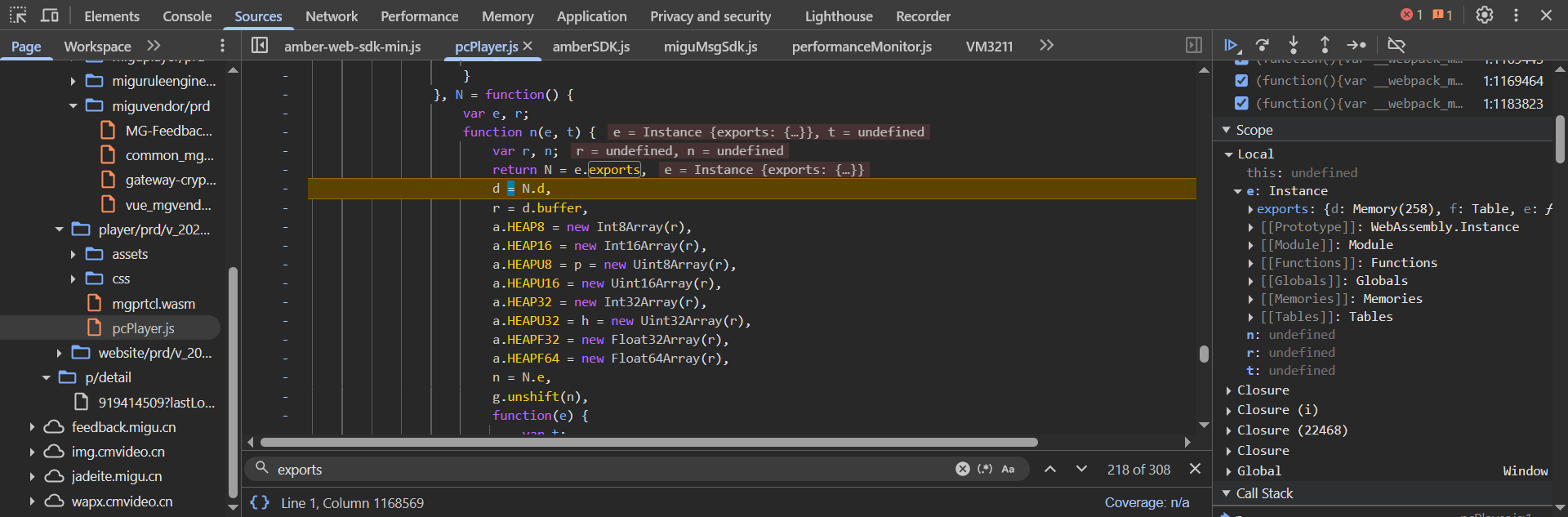Open the Memory tab
1568x517 pixels.
click(x=508, y=16)
